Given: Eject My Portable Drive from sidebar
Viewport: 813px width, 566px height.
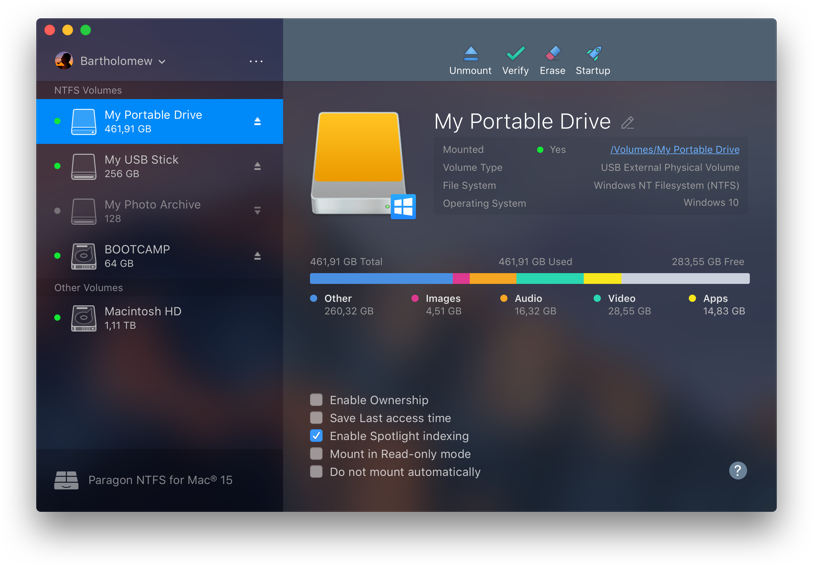Looking at the screenshot, I should [257, 121].
